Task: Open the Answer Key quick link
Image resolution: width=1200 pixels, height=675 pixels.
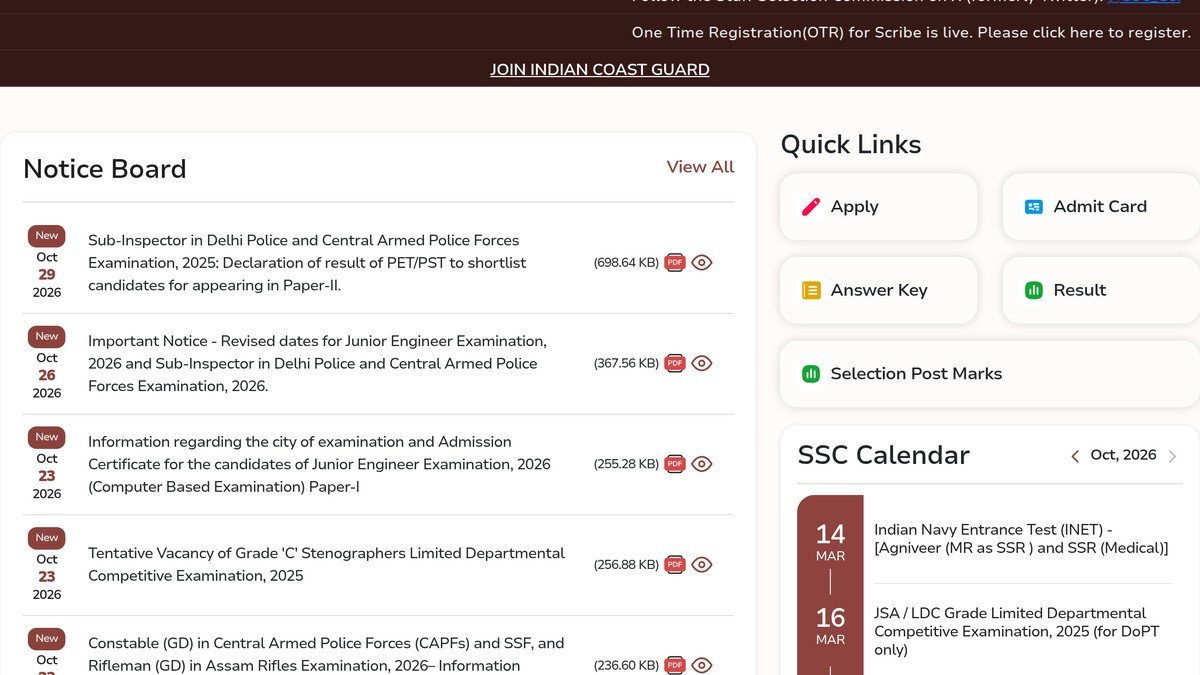Action: coord(878,290)
